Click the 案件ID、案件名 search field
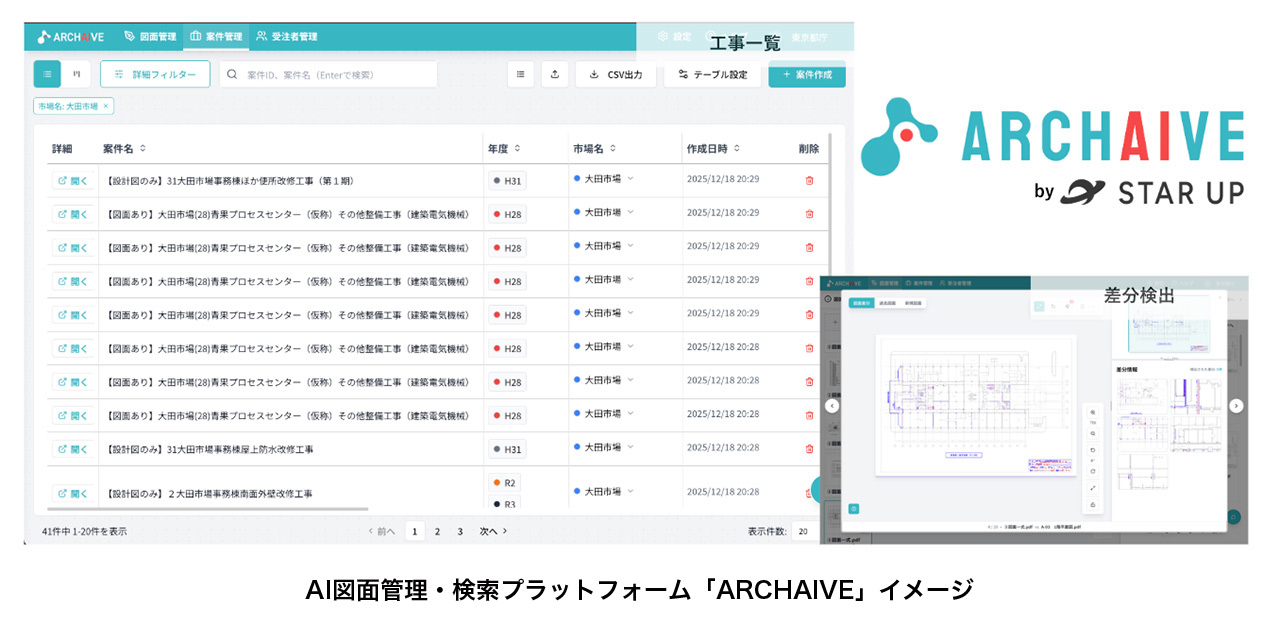This screenshot has width=1280, height=630. tap(328, 74)
